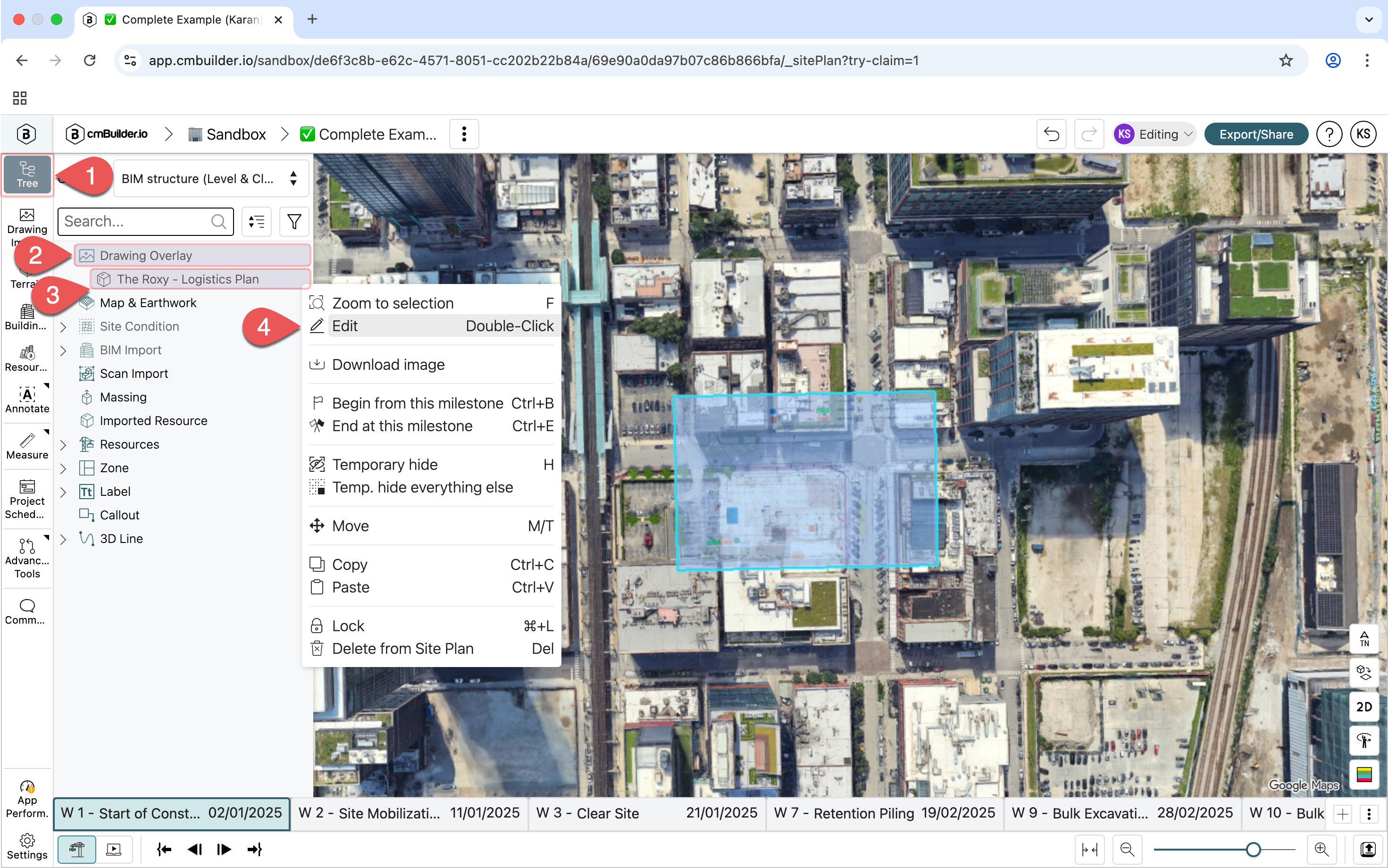The image size is (1388, 868).
Task: Open the help question mark icon
Action: (x=1329, y=134)
